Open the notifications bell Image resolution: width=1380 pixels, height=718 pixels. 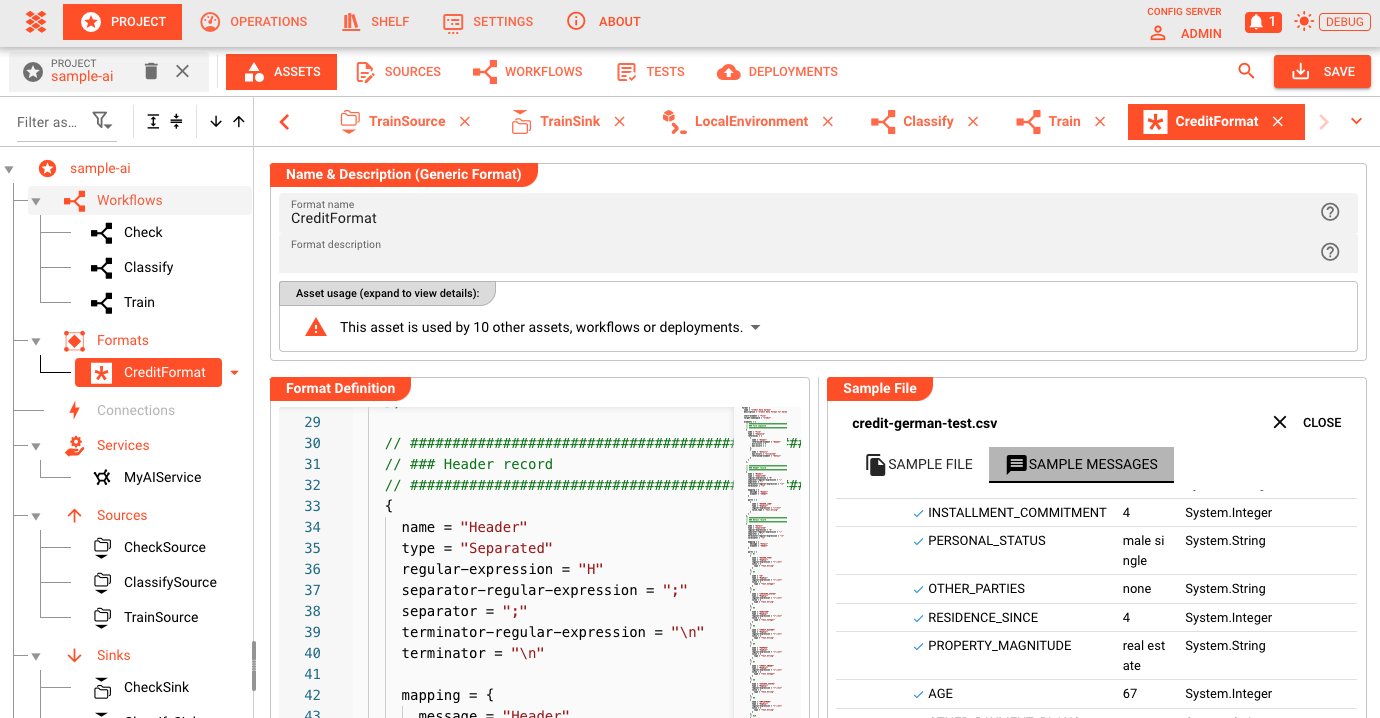click(1262, 21)
